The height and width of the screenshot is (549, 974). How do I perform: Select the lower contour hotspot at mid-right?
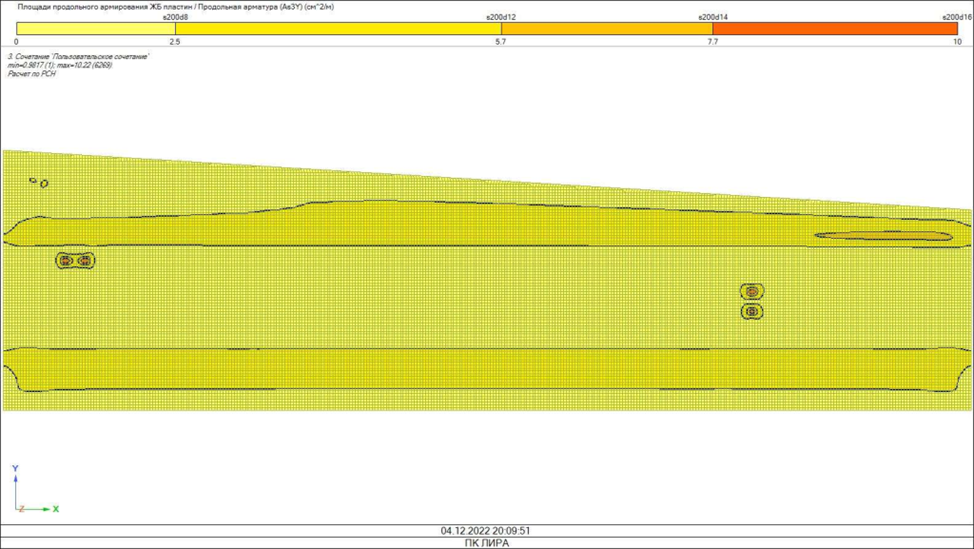752,312
